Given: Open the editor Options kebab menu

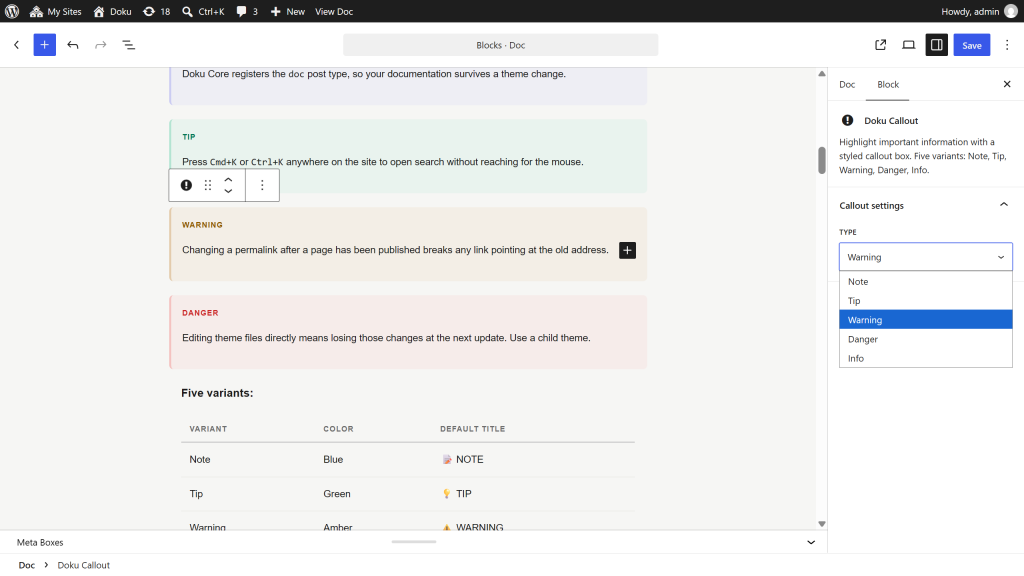Looking at the screenshot, I should (x=1007, y=45).
